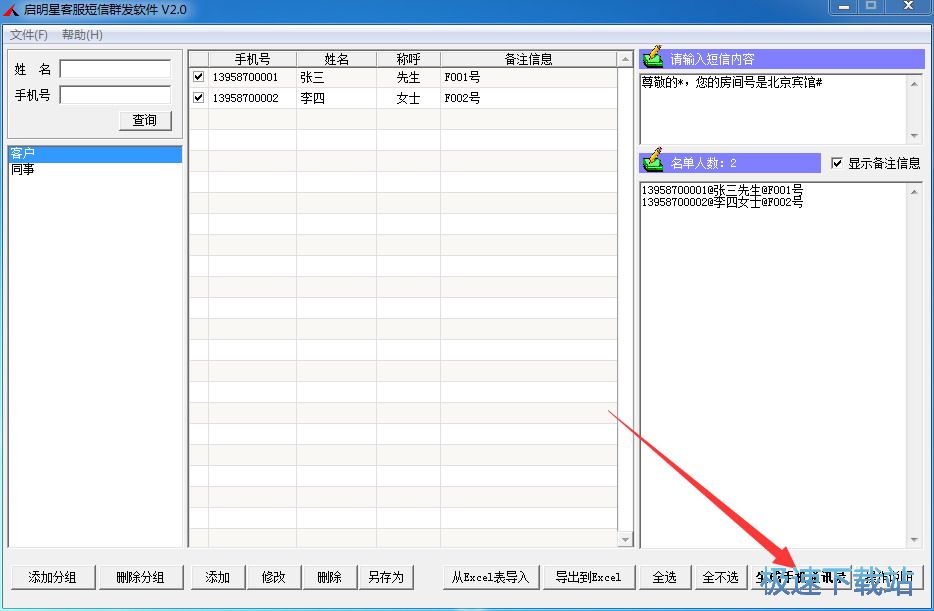Image resolution: width=934 pixels, height=611 pixels.
Task: Click the 添加分组 button
Action: (x=52, y=577)
